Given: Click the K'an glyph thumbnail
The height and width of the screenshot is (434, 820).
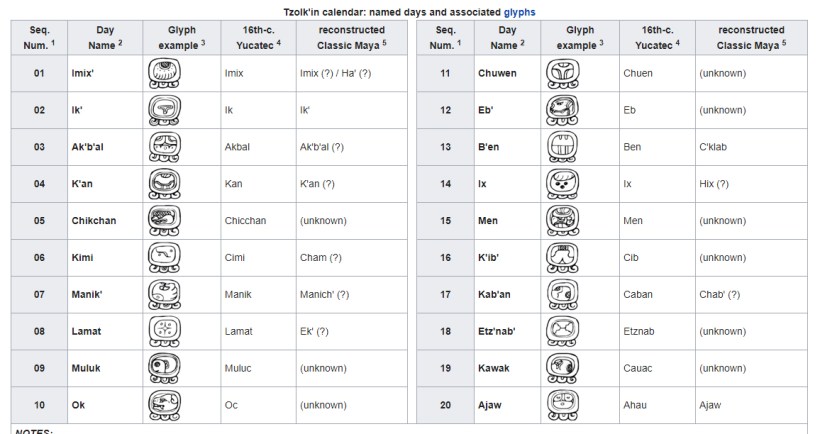Looking at the screenshot, I should (163, 184).
